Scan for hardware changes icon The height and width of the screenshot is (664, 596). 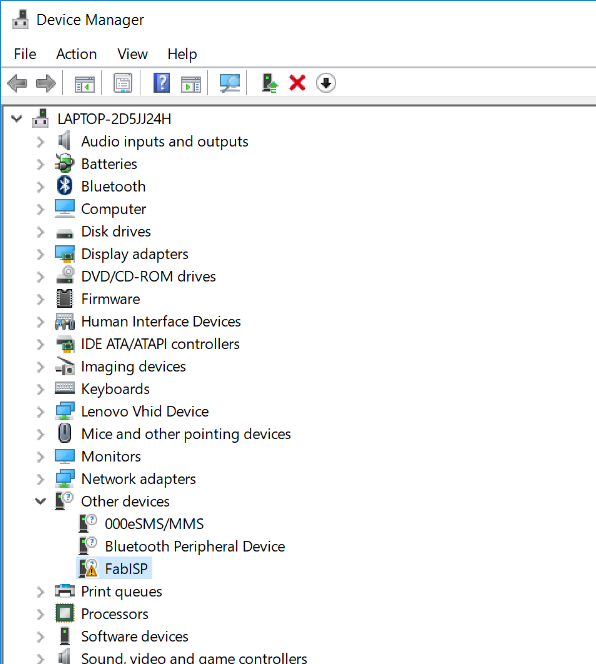[230, 83]
